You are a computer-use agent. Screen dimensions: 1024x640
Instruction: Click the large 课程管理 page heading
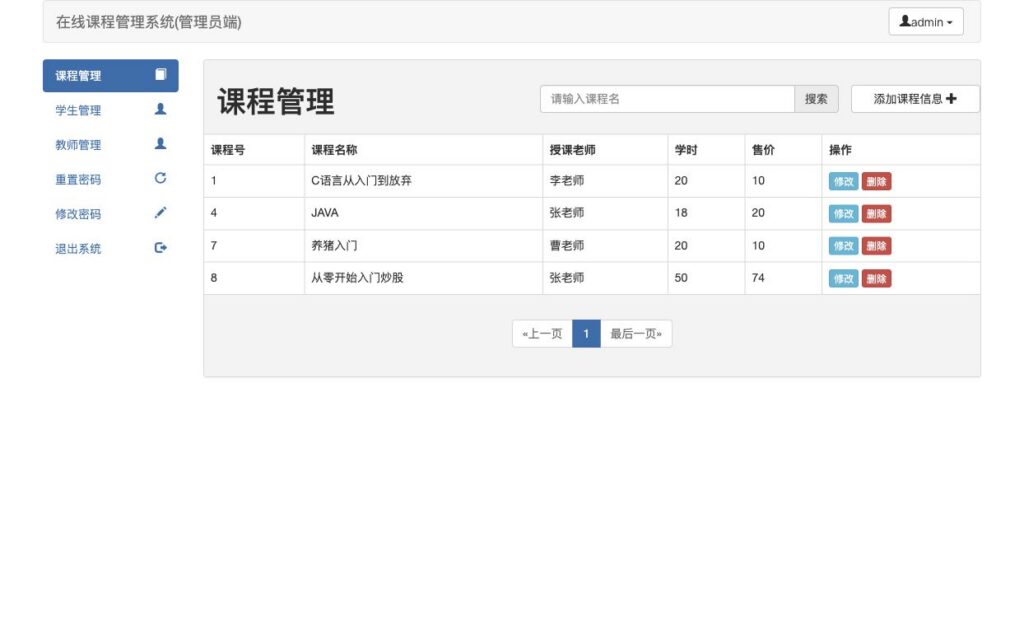pos(276,101)
